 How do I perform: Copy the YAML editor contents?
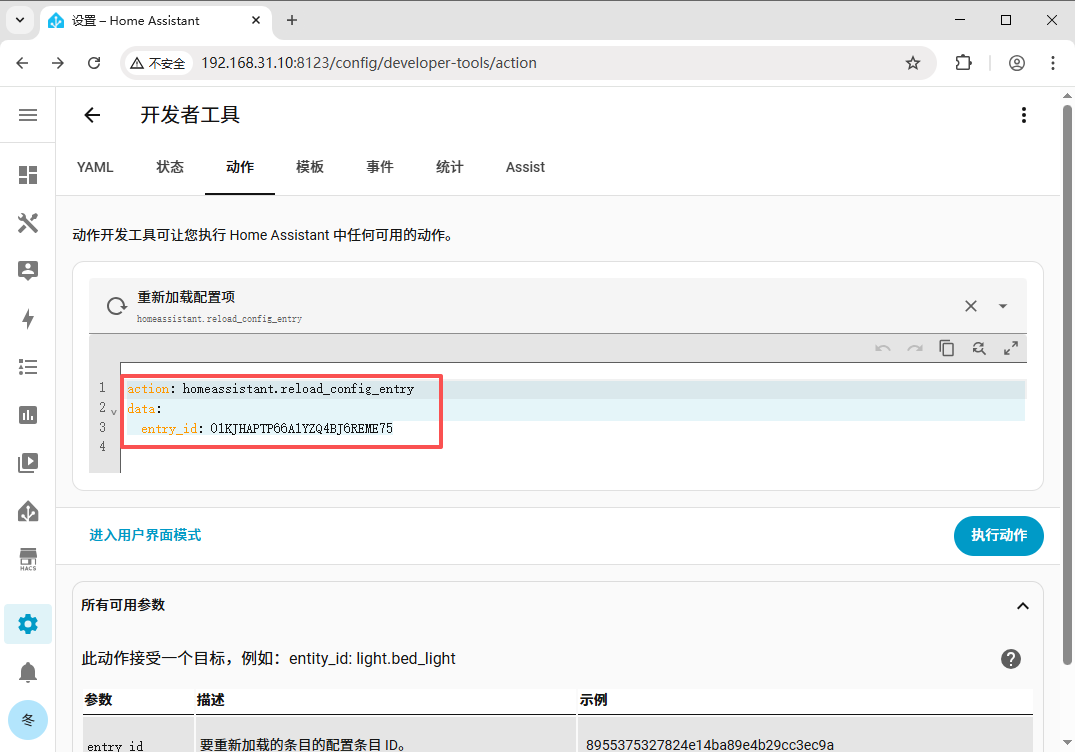click(x=947, y=348)
